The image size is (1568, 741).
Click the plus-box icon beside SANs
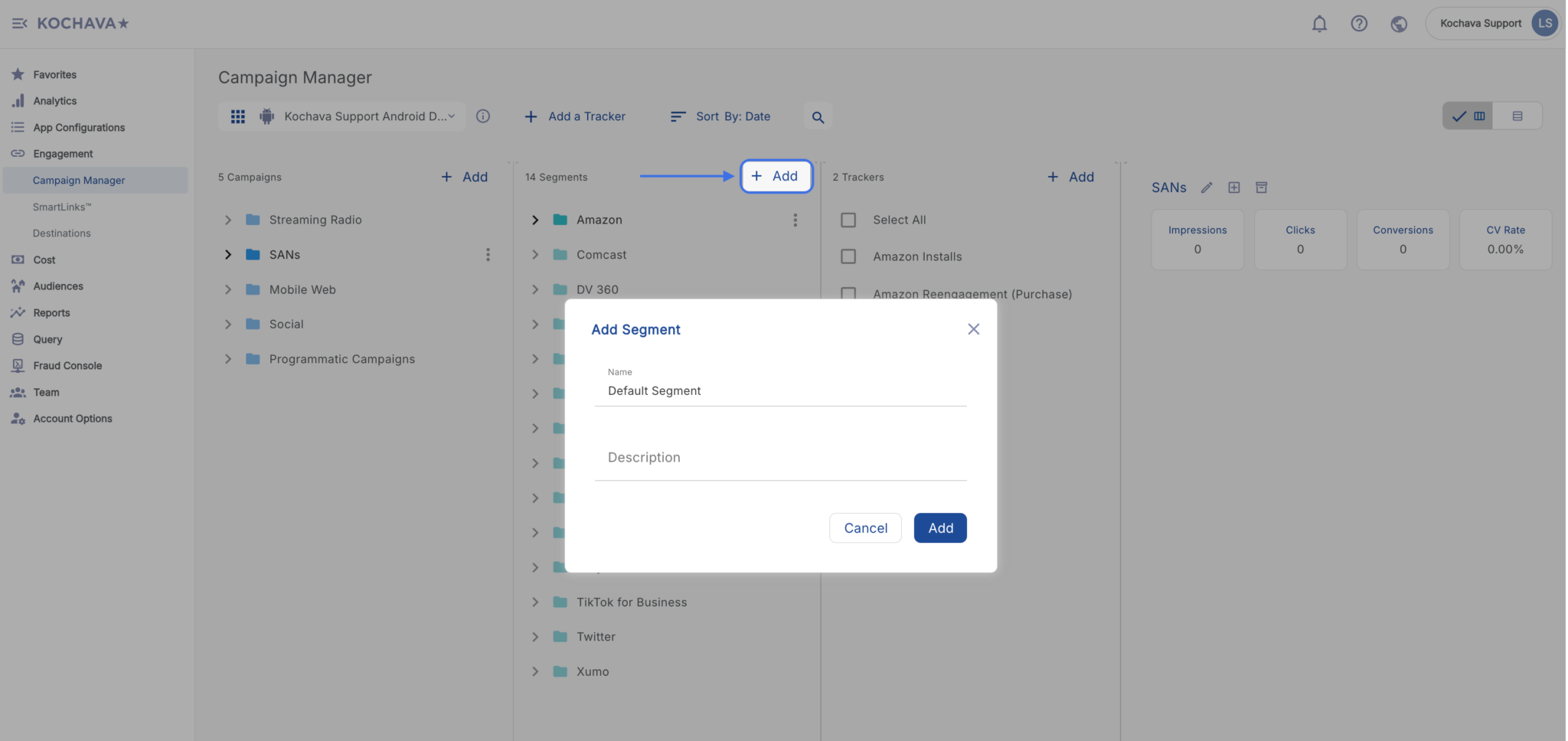pyautogui.click(x=1234, y=188)
